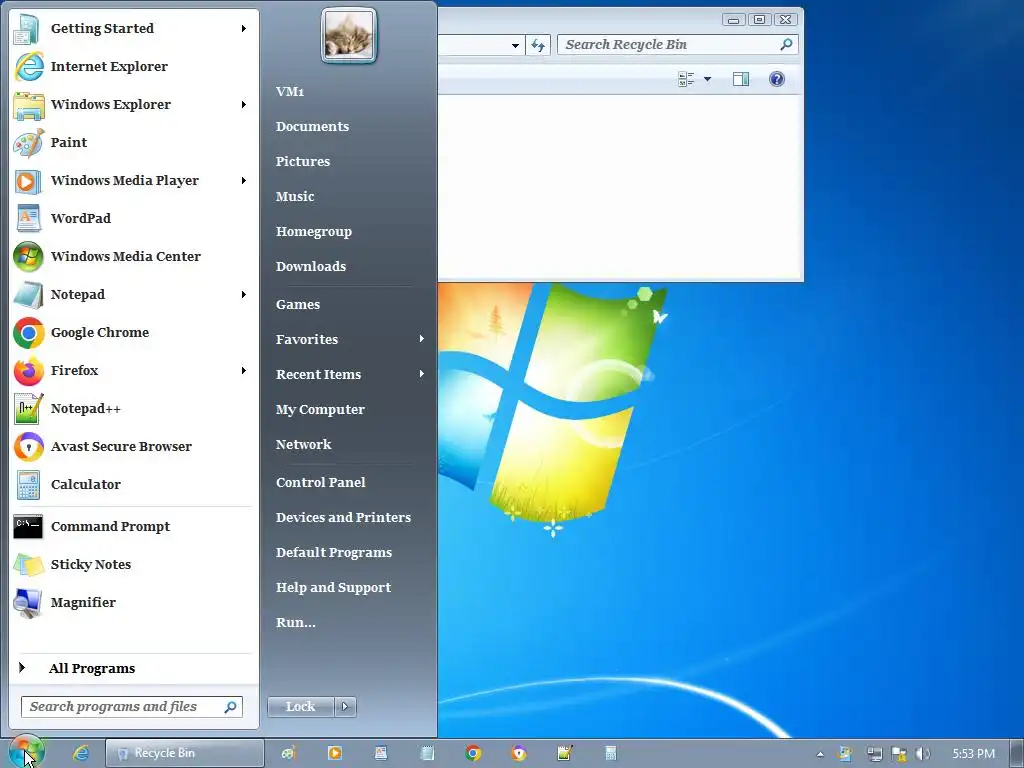Expand Notepad jump list arrow
This screenshot has height=768, width=1024.
tap(244, 295)
